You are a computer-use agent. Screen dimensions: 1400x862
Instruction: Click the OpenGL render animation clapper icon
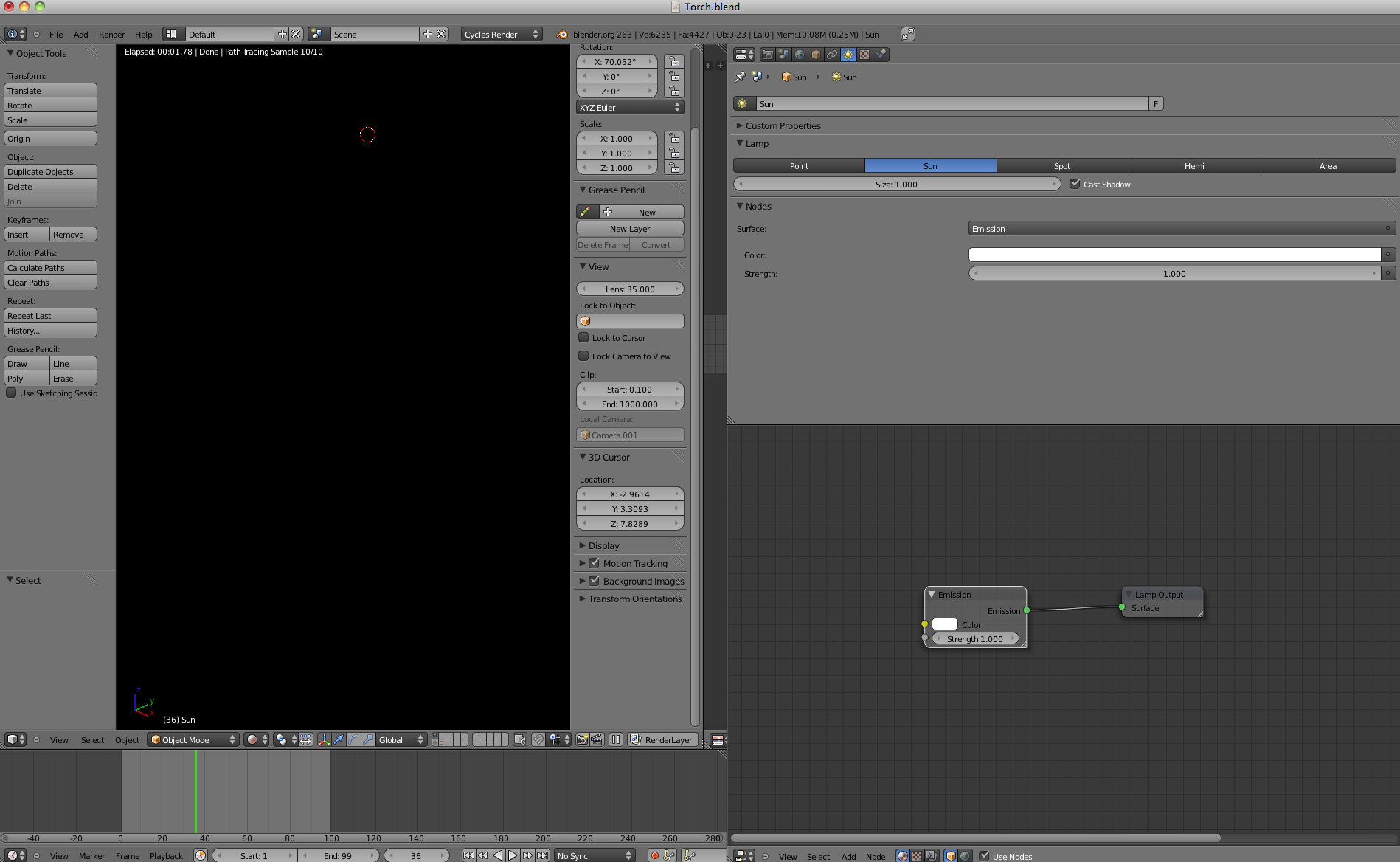tap(597, 739)
